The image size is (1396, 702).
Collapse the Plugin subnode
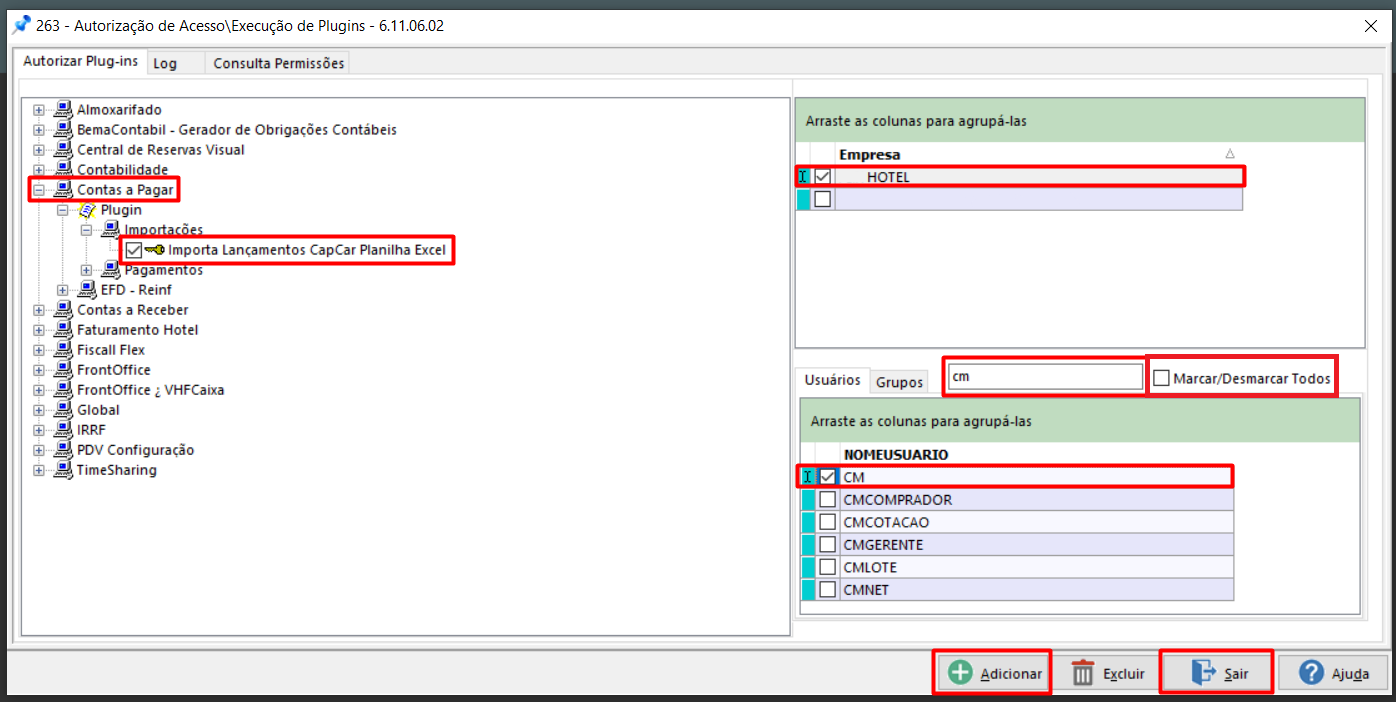62,210
